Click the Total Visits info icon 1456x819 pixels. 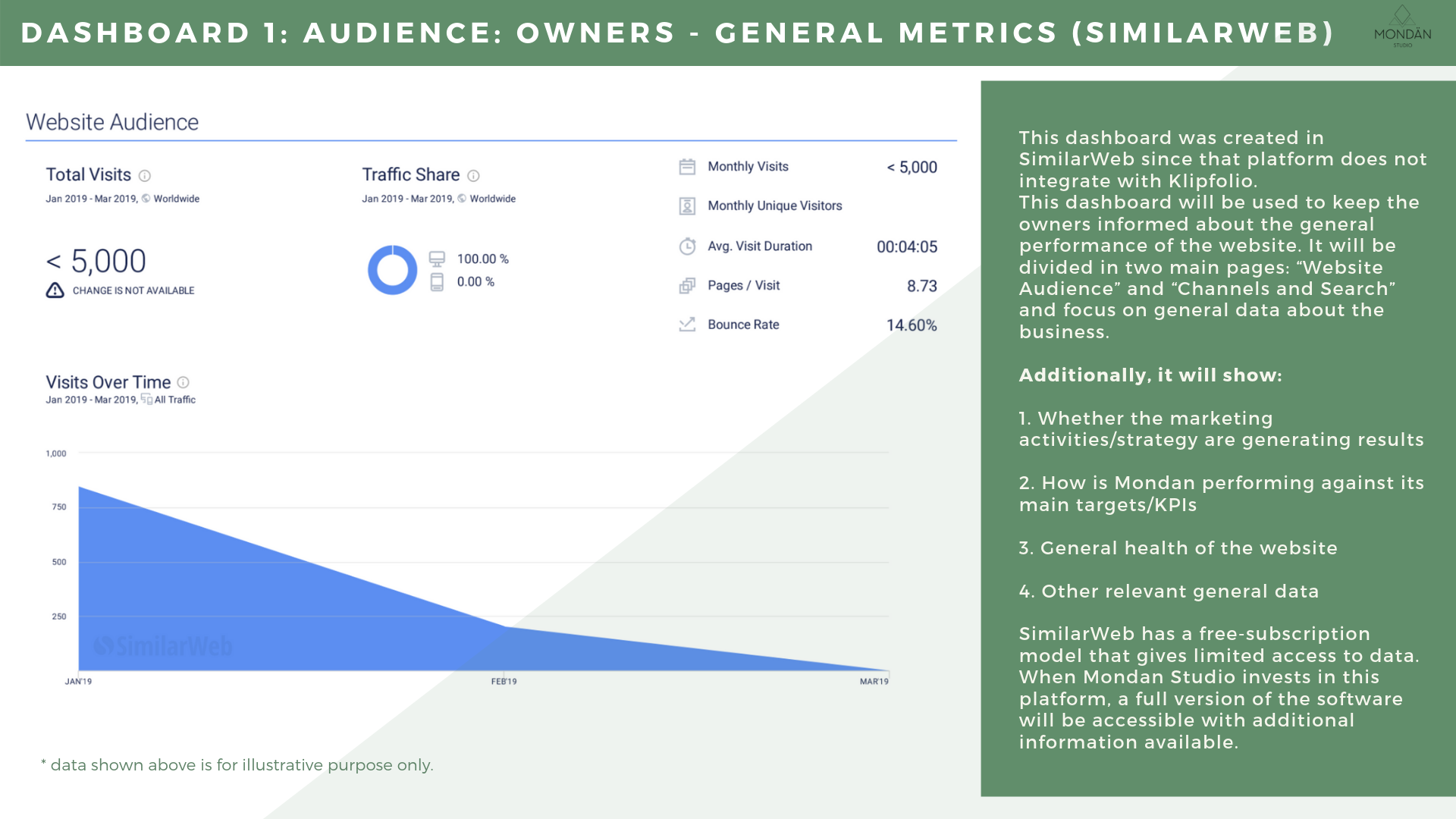click(x=145, y=176)
